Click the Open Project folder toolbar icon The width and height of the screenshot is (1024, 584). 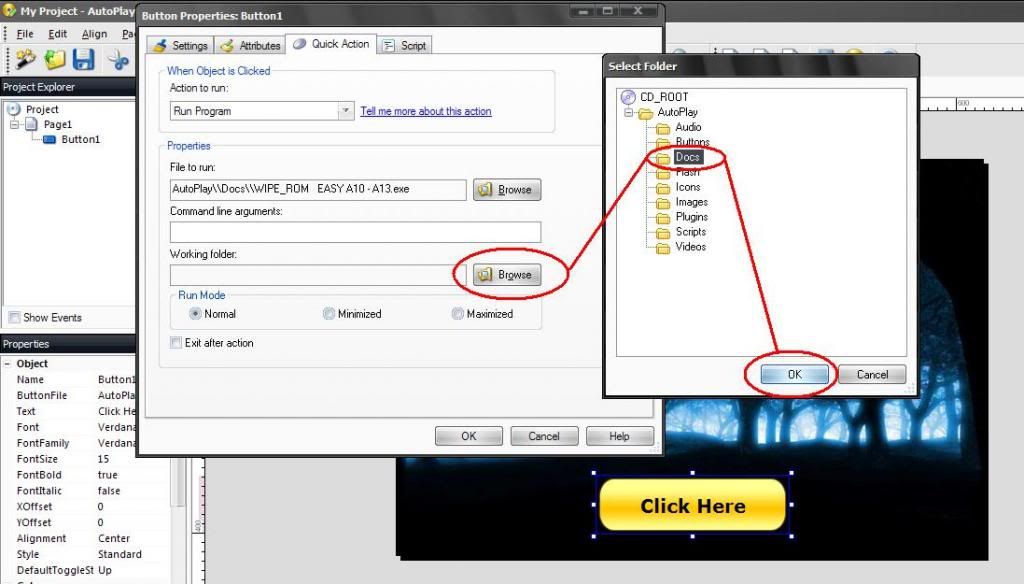click(55, 60)
